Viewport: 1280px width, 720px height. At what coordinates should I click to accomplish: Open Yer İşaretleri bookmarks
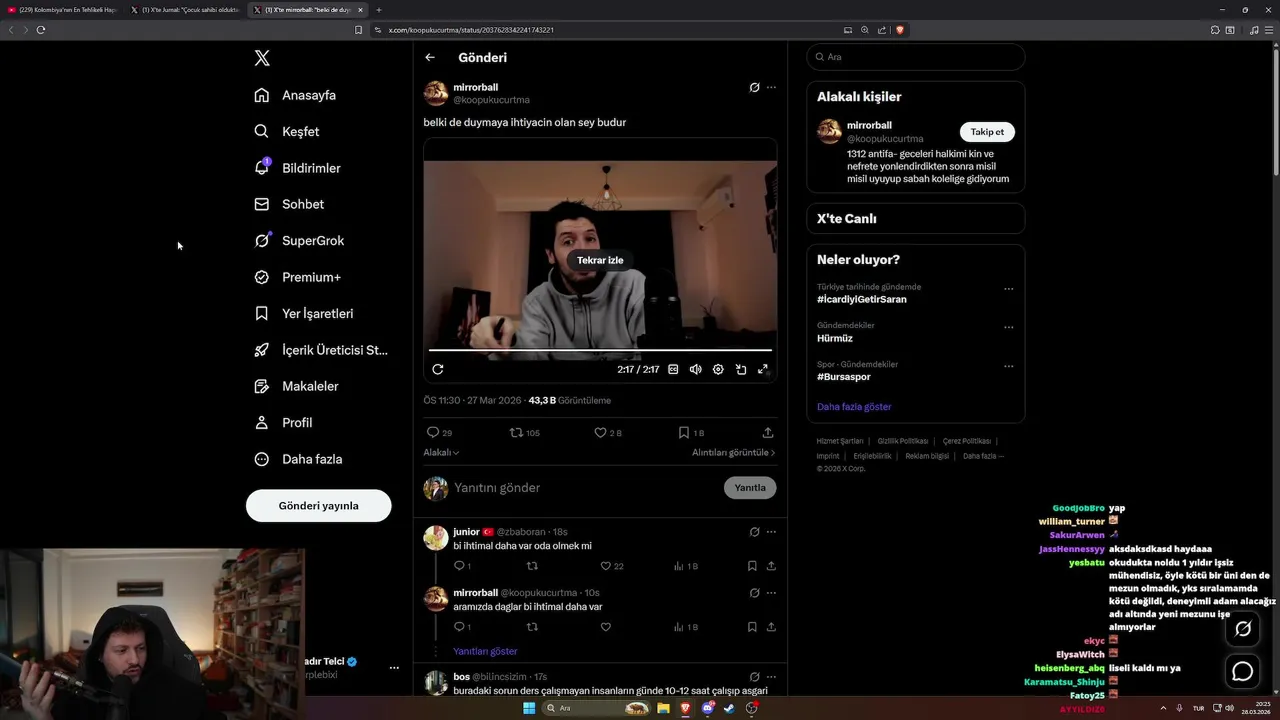(304, 313)
